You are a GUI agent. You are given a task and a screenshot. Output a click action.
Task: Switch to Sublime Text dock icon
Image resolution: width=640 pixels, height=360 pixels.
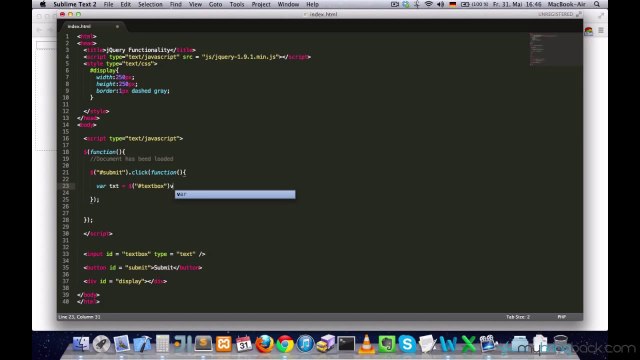[203, 344]
